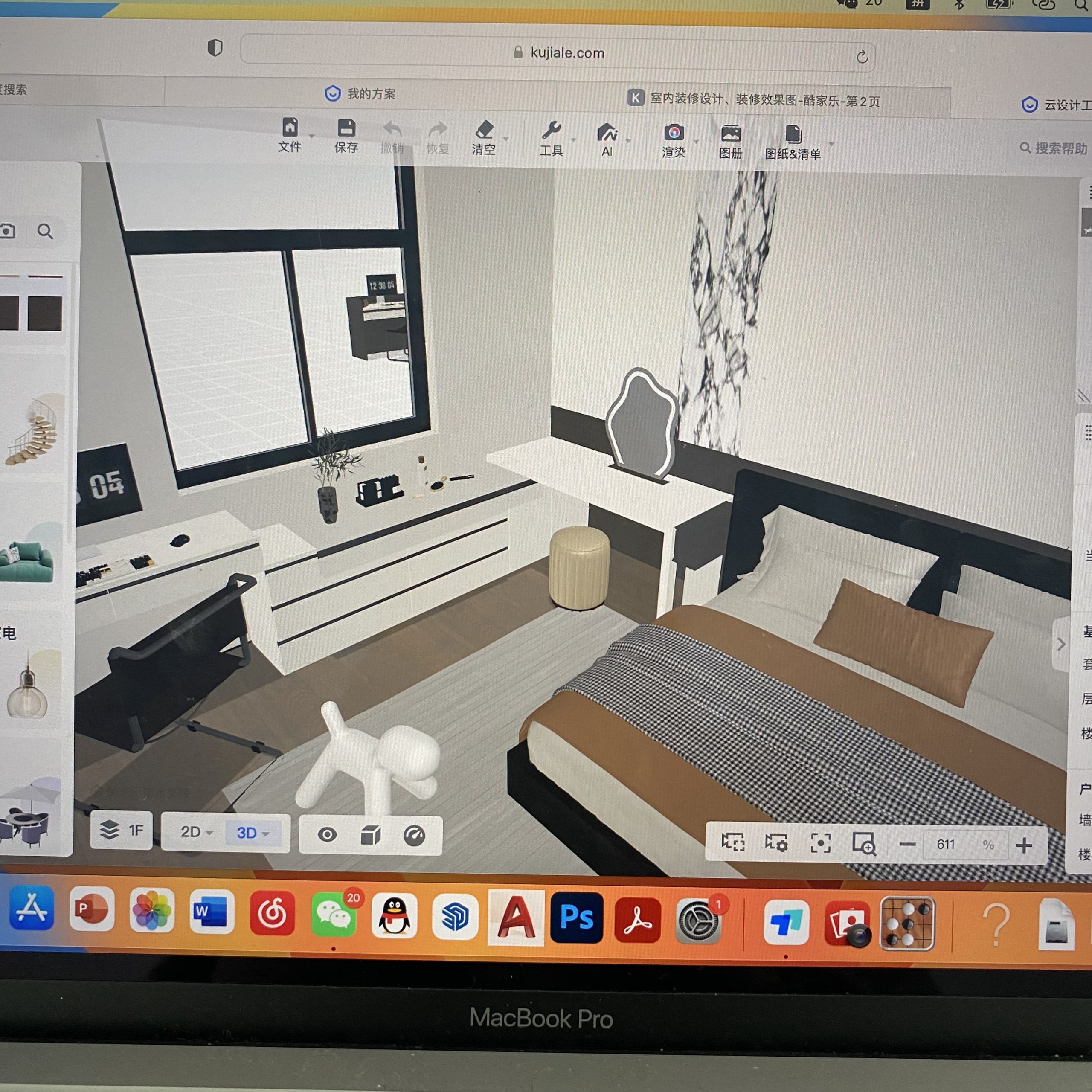Select the dark brown wood material swatch
Image resolution: width=1092 pixels, height=1092 pixels.
tap(45, 313)
